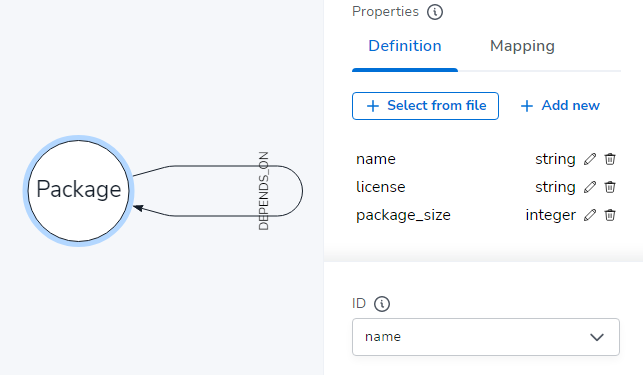The height and width of the screenshot is (375, 643).
Task: Click the Select from file button
Action: pos(425,106)
